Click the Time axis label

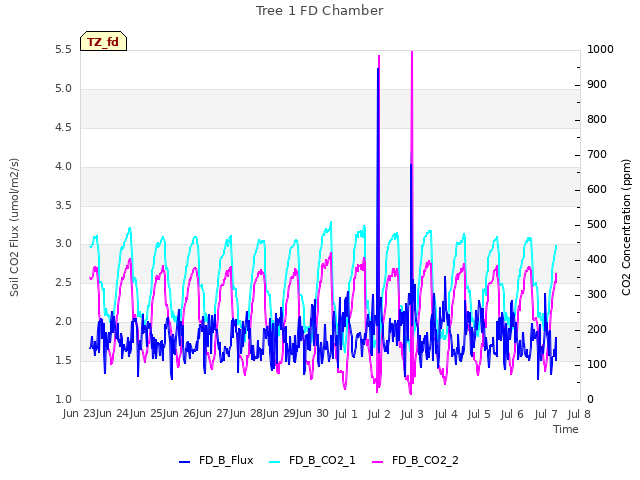pos(566,429)
